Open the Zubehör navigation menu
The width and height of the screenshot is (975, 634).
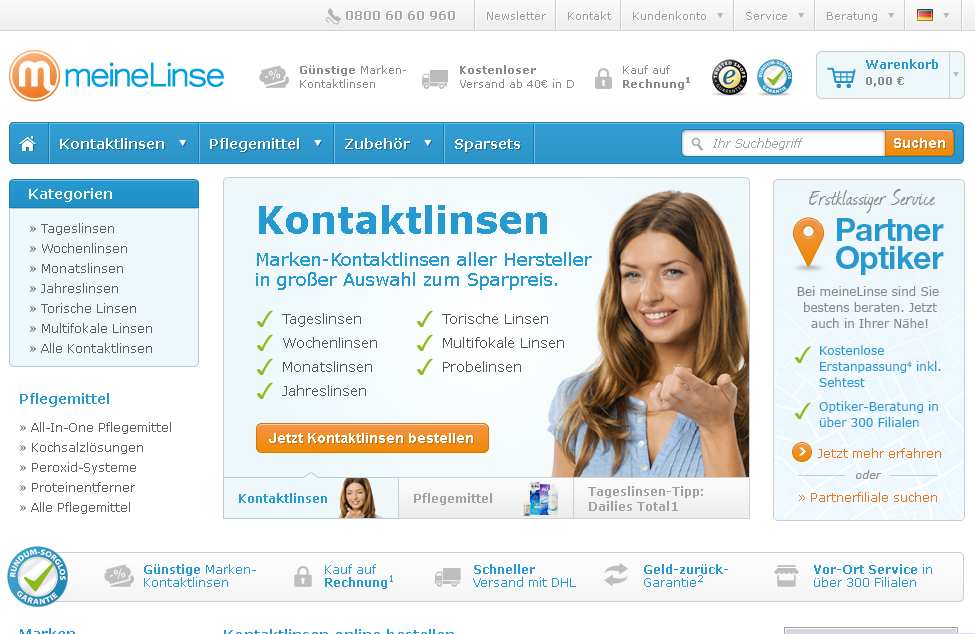pyautogui.click(x=388, y=144)
